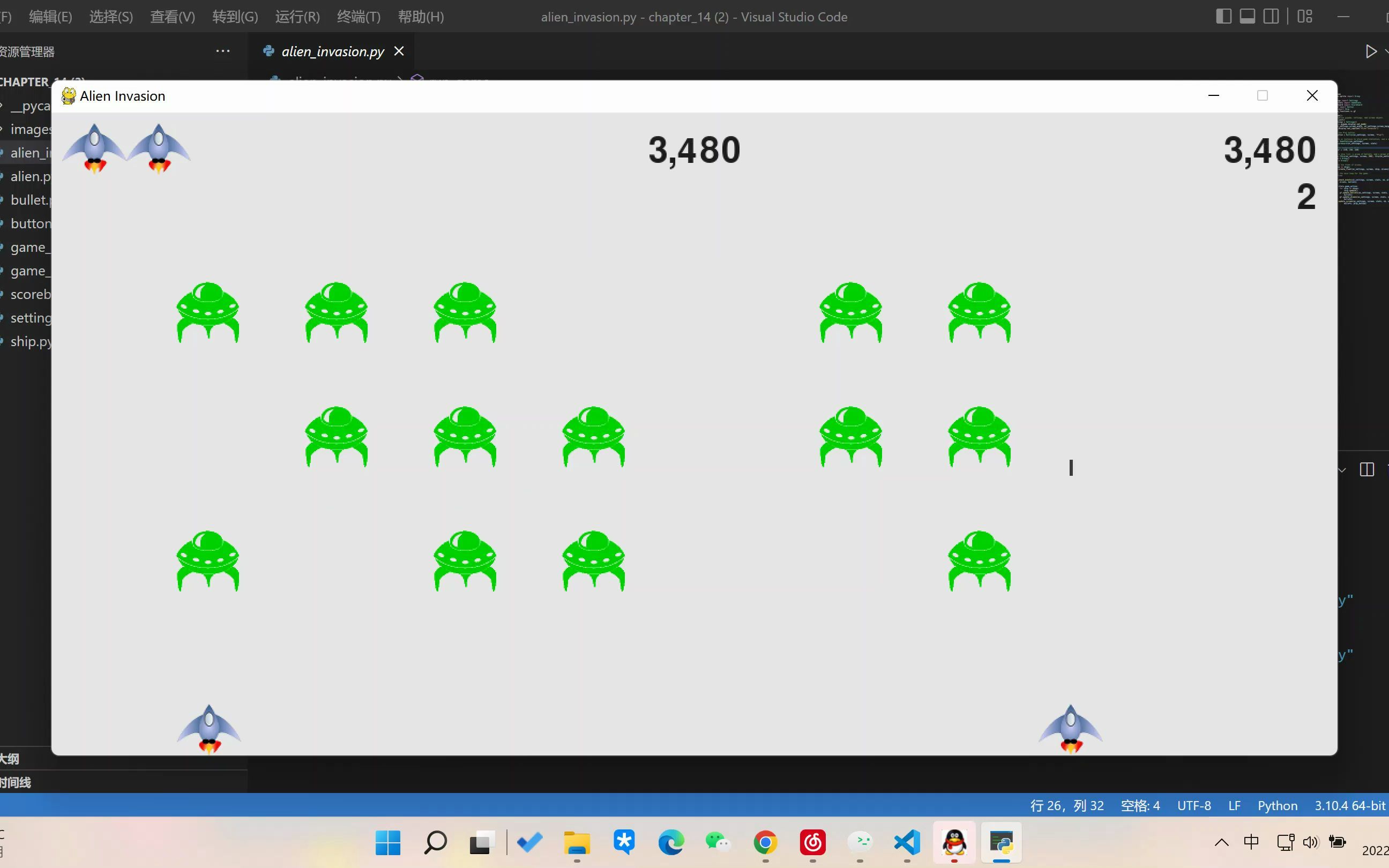
Task: Toggle bottom panel visibility
Action: pyautogui.click(x=1247, y=16)
